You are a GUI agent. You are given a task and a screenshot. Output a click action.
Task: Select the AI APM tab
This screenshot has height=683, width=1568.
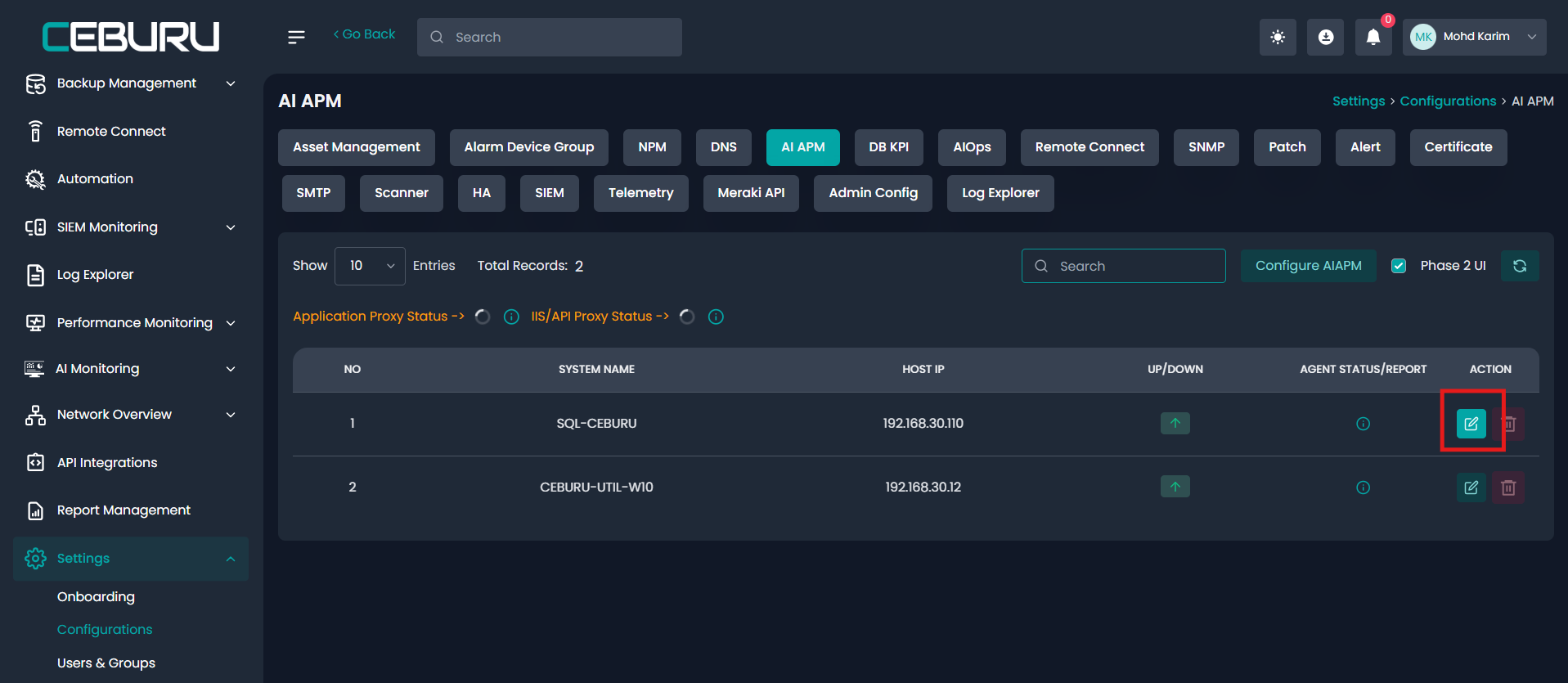pyautogui.click(x=803, y=147)
